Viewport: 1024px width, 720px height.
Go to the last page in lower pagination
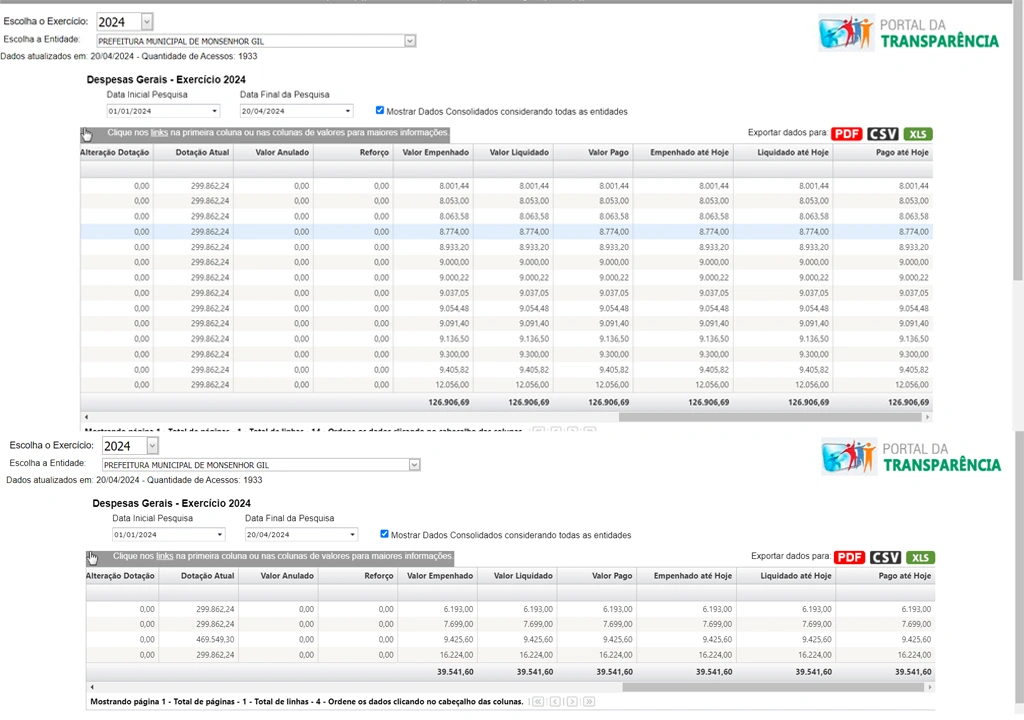(x=589, y=702)
